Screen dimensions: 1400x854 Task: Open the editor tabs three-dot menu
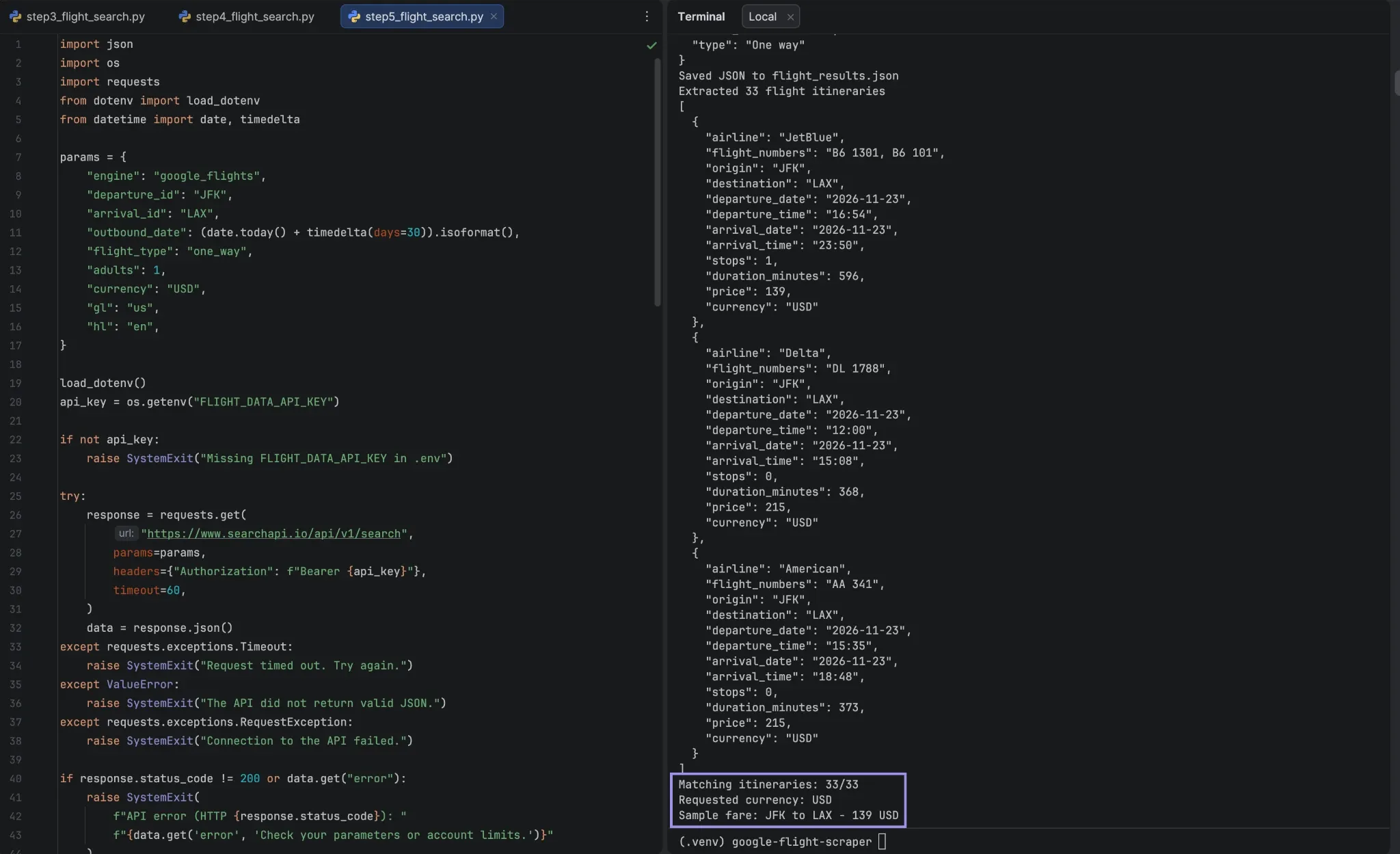pyautogui.click(x=647, y=16)
